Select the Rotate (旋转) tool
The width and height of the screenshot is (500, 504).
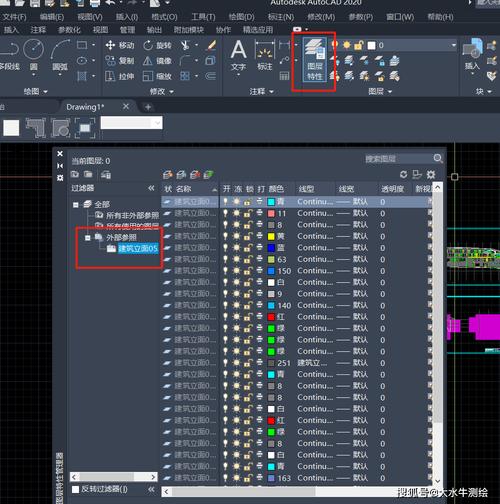coord(157,45)
